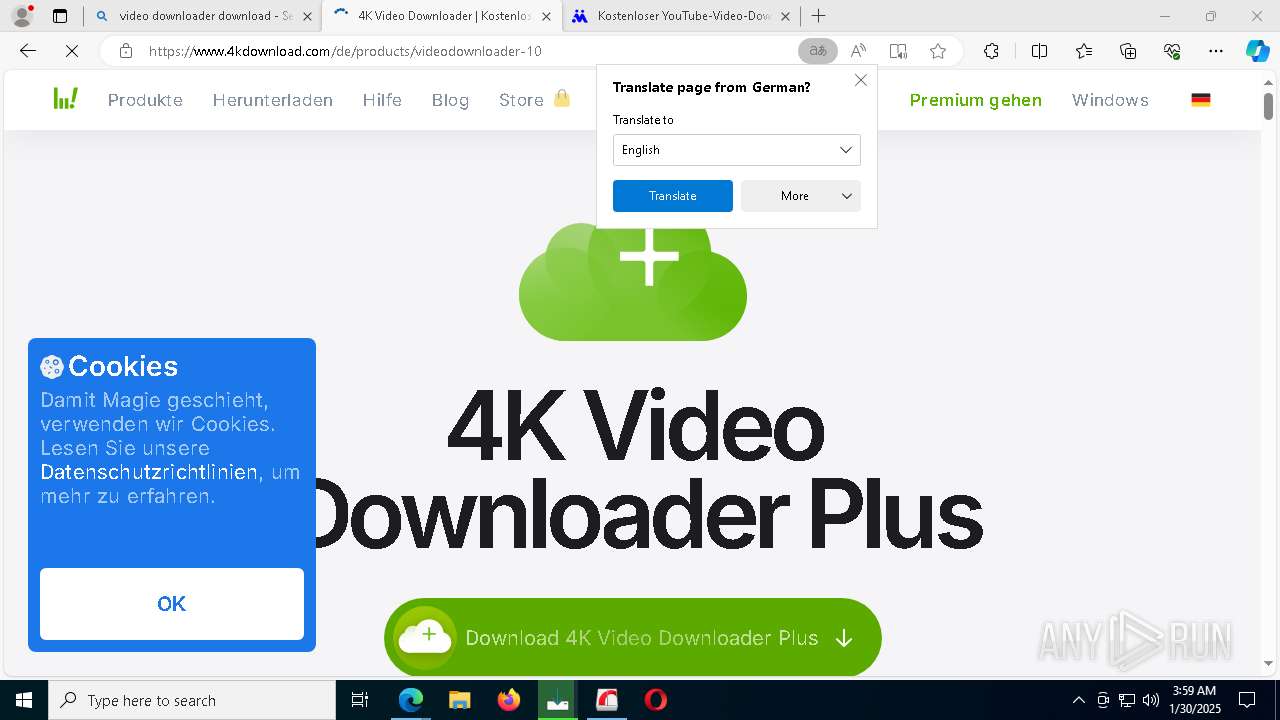Close the video downloader download tab
Viewport: 1280px width, 720px height.
[307, 16]
